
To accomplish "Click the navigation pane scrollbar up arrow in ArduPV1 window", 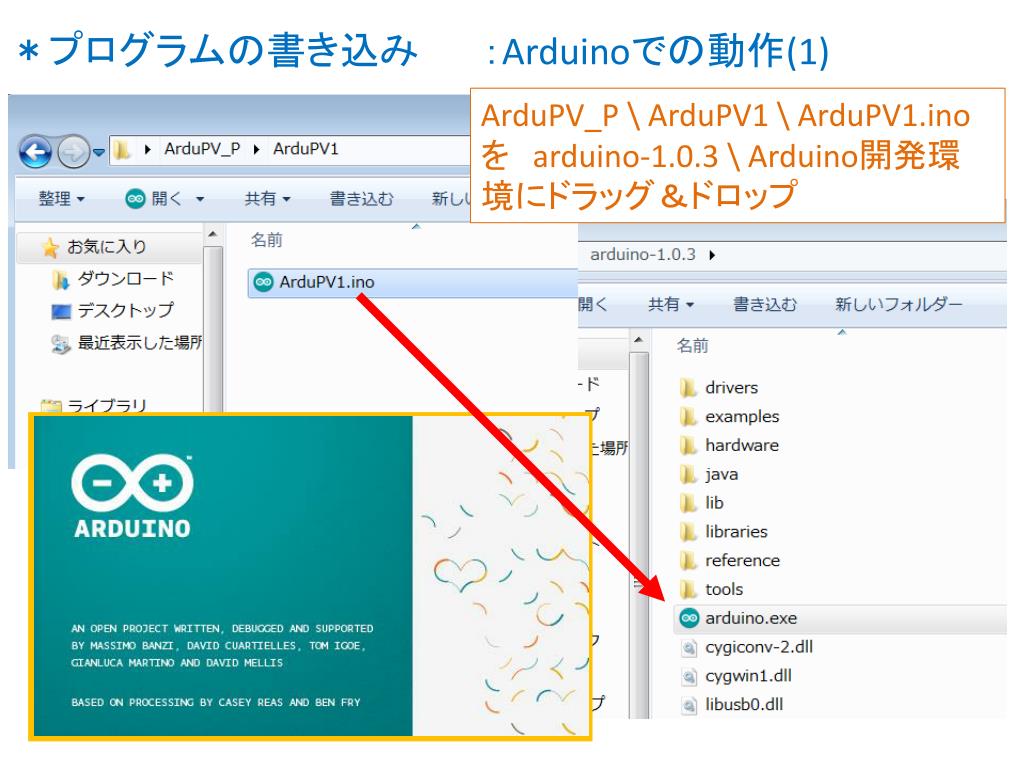I will (212, 234).
